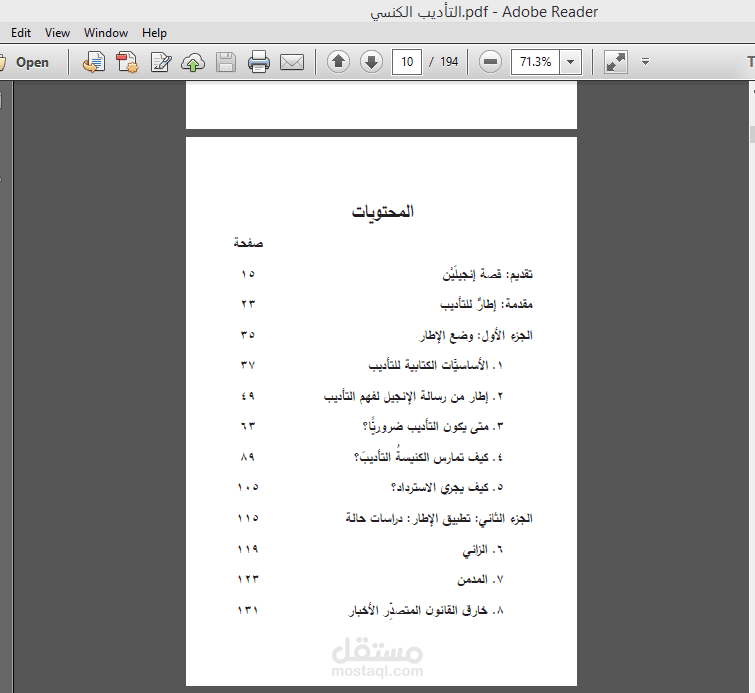
Task: Click the Print icon
Action: coord(259,62)
